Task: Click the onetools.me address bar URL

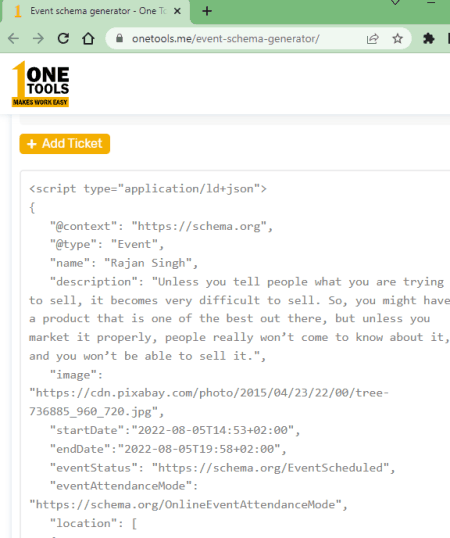Action: 226,39
